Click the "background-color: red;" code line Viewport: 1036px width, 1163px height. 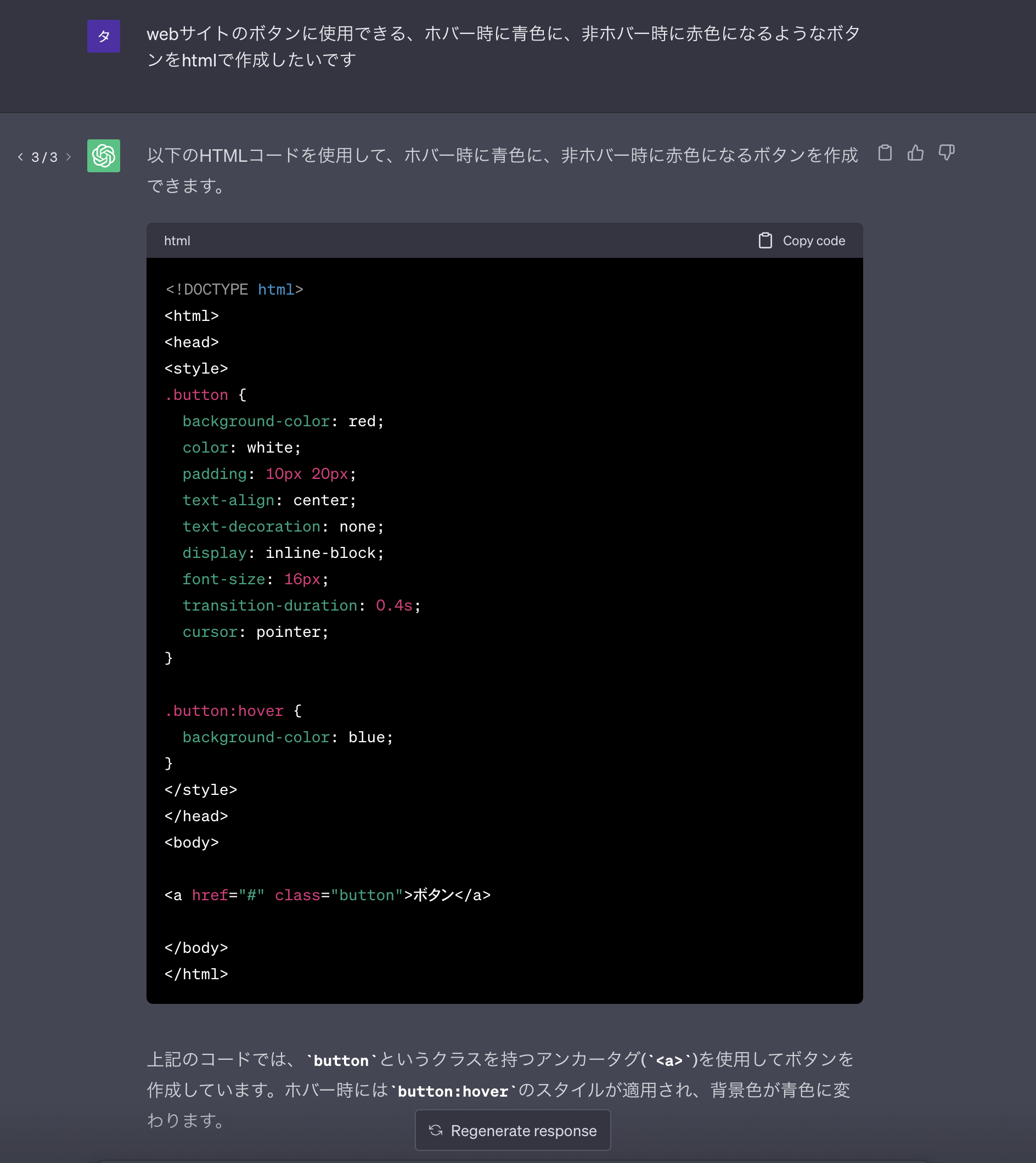tap(283, 422)
